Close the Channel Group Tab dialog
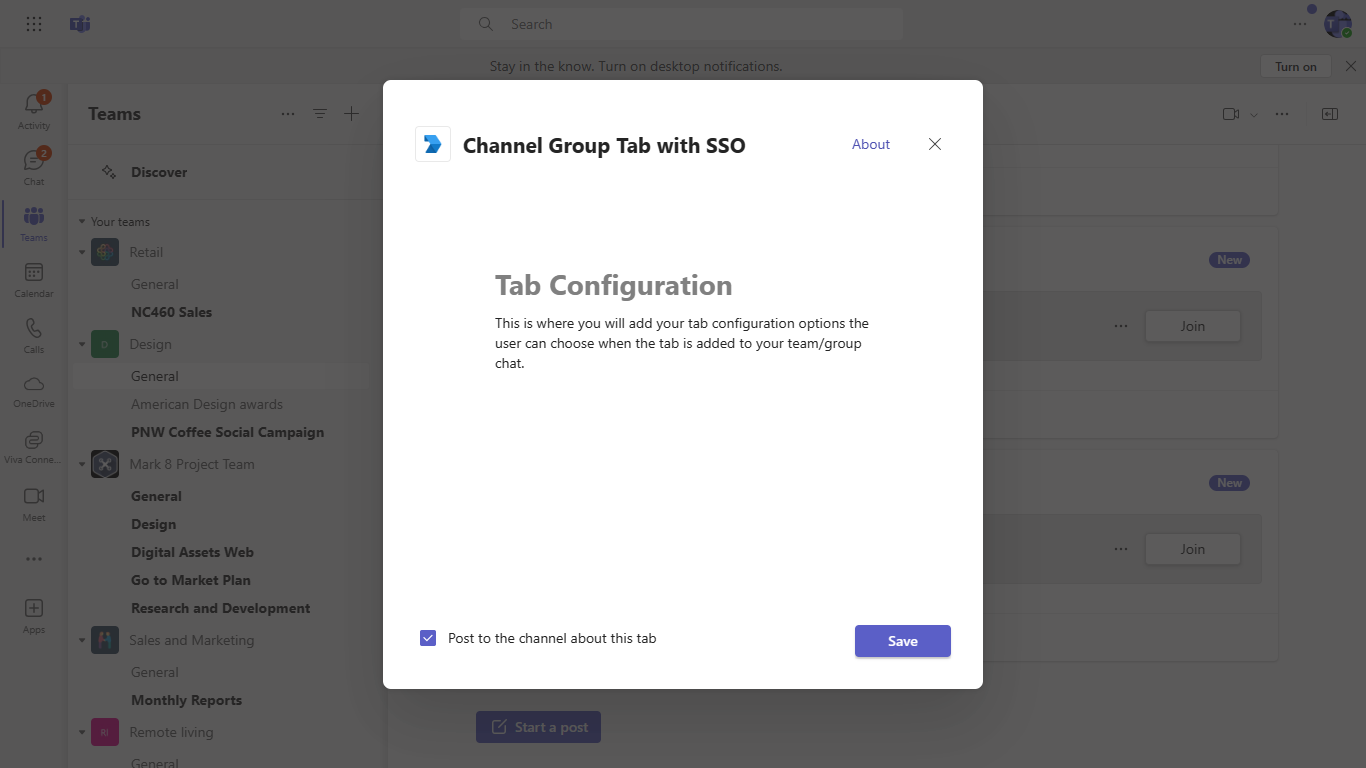1366x768 pixels. coord(935,144)
